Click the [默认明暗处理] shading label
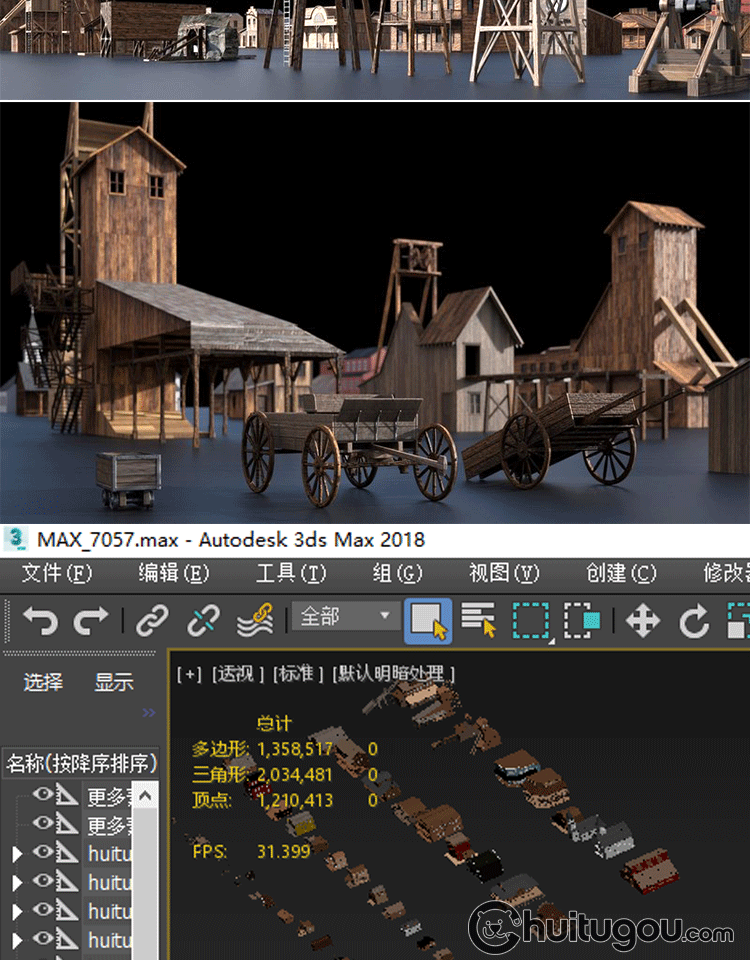Image resolution: width=750 pixels, height=960 pixels. [394, 673]
